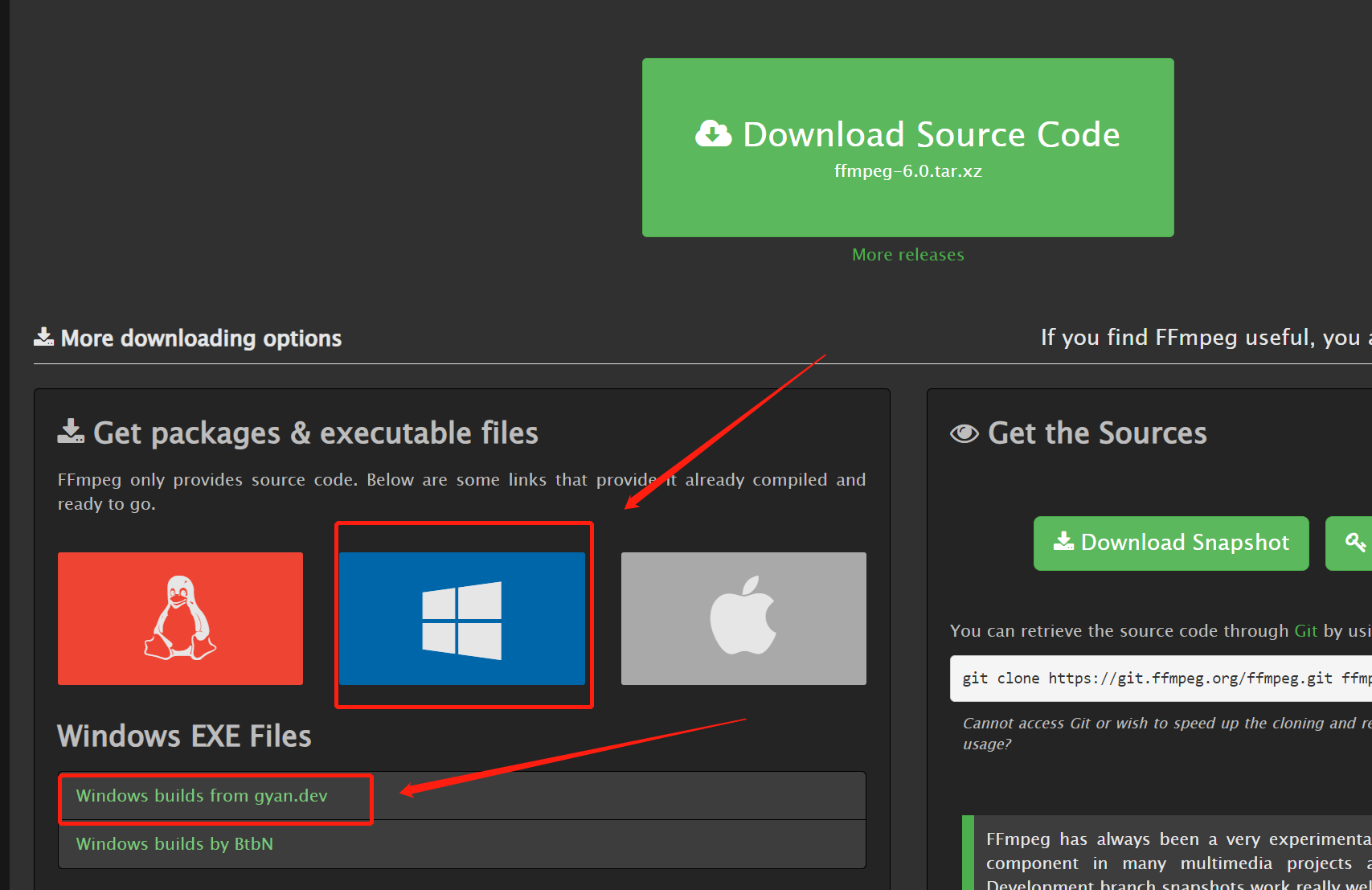The width and height of the screenshot is (1372, 890).
Task: Click the 'More downloading options' heading
Action: [x=188, y=338]
